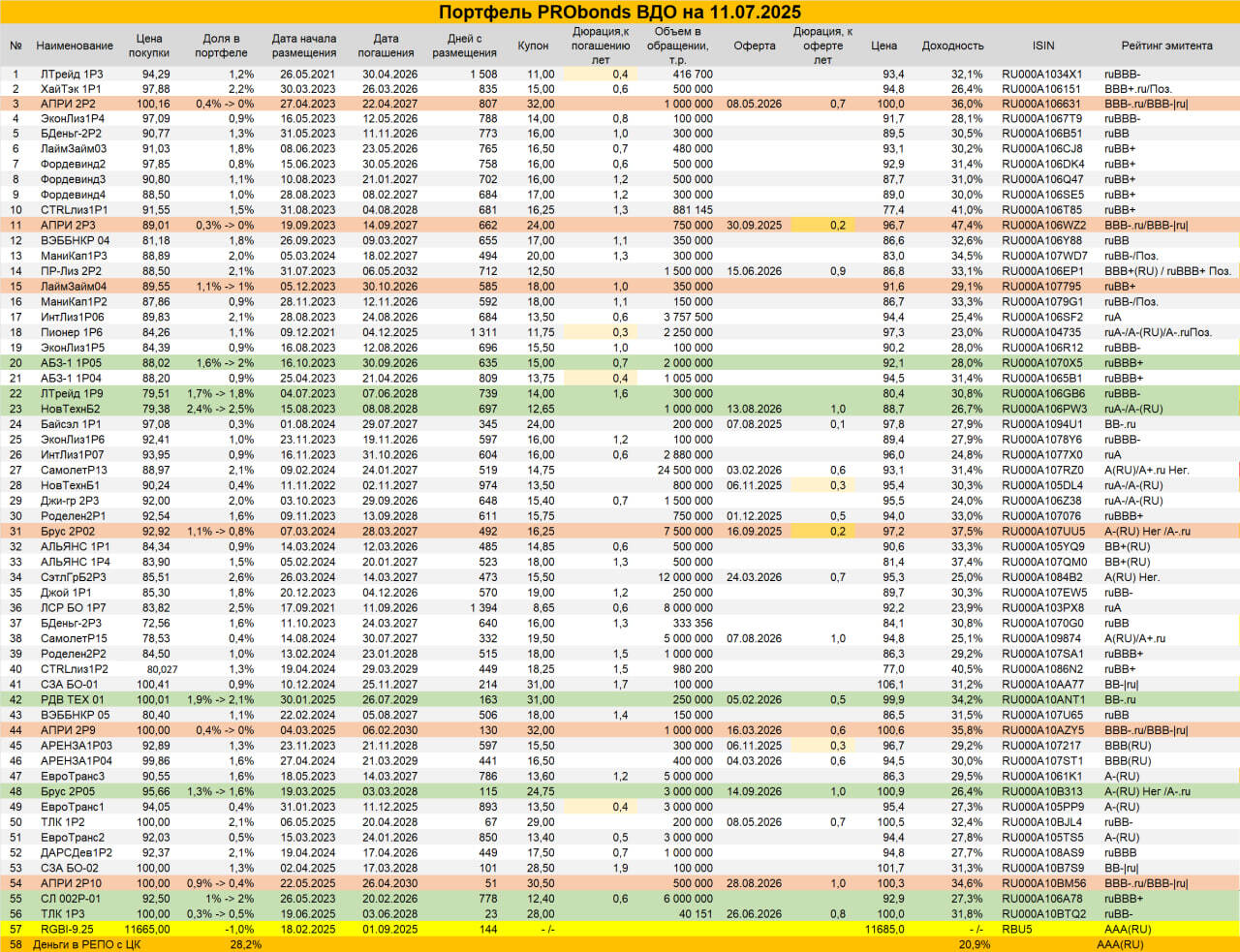Select the volume cell '12 000 000'
This screenshot has width=1240, height=952.
click(685, 577)
